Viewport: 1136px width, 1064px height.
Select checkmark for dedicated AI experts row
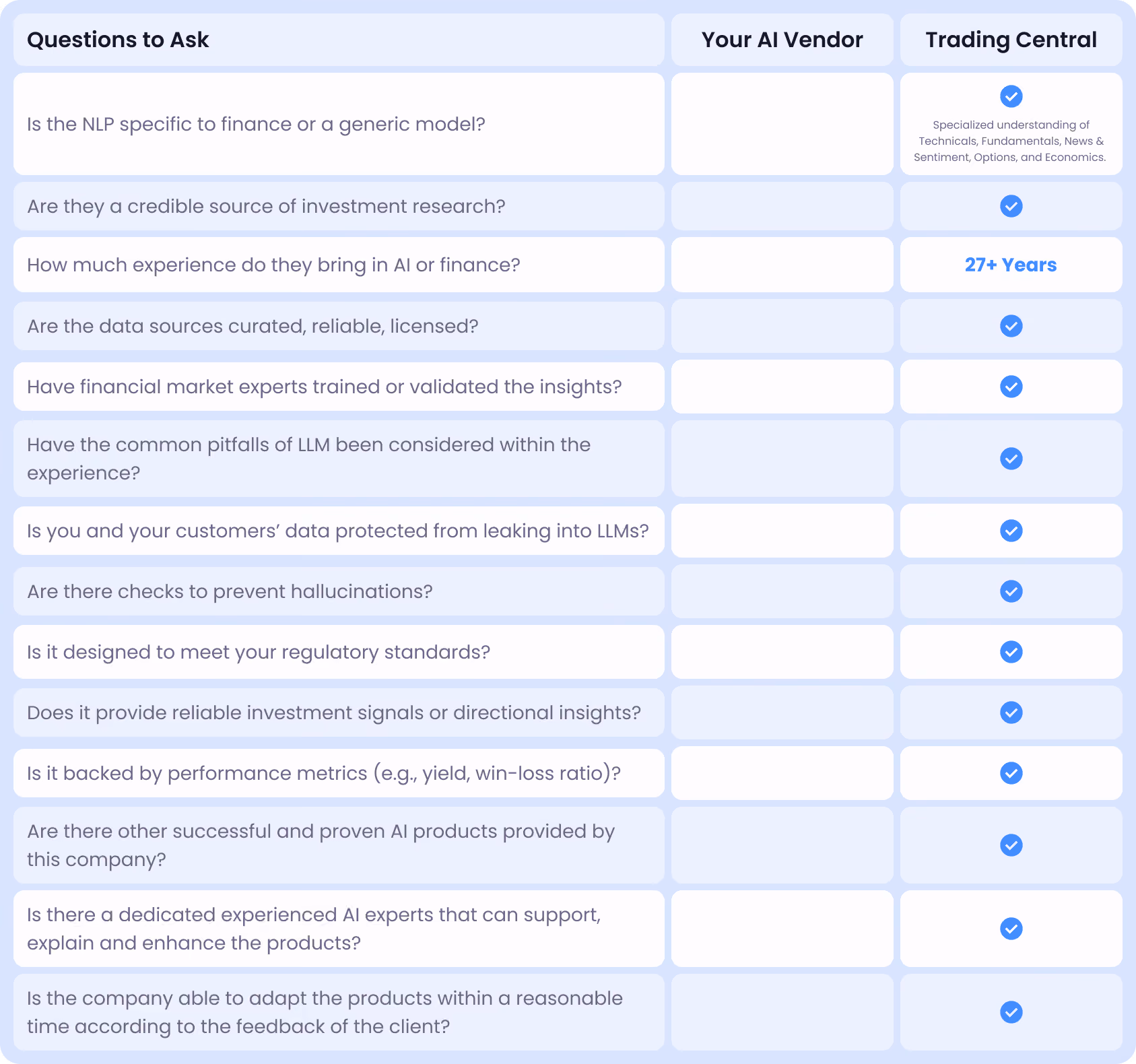click(1011, 929)
